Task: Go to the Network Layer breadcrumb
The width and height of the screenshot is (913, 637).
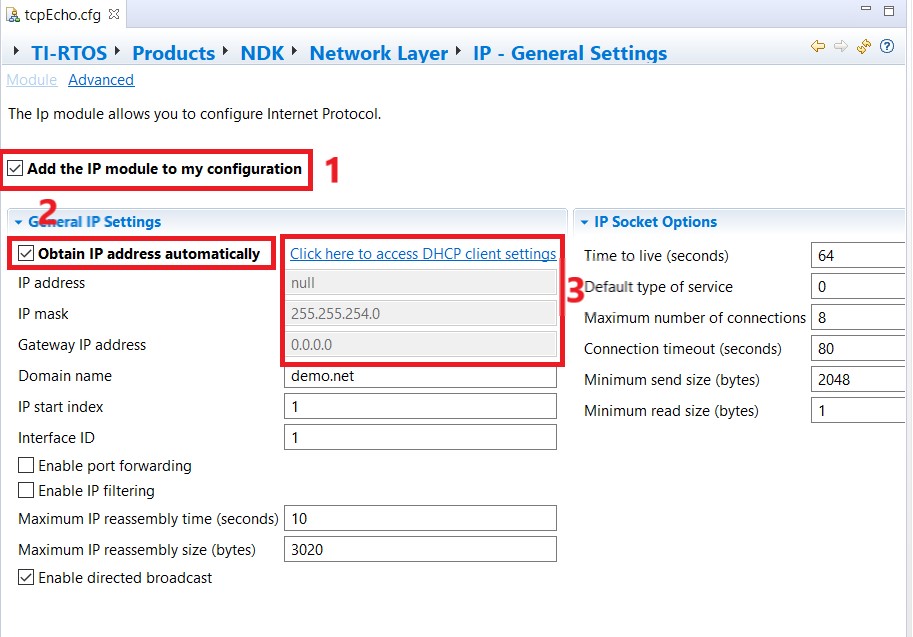Action: click(378, 53)
